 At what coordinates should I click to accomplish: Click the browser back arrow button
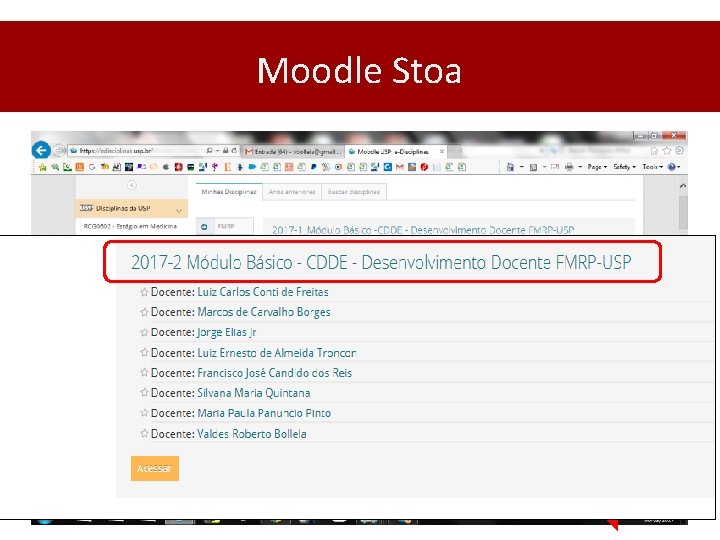(41, 150)
